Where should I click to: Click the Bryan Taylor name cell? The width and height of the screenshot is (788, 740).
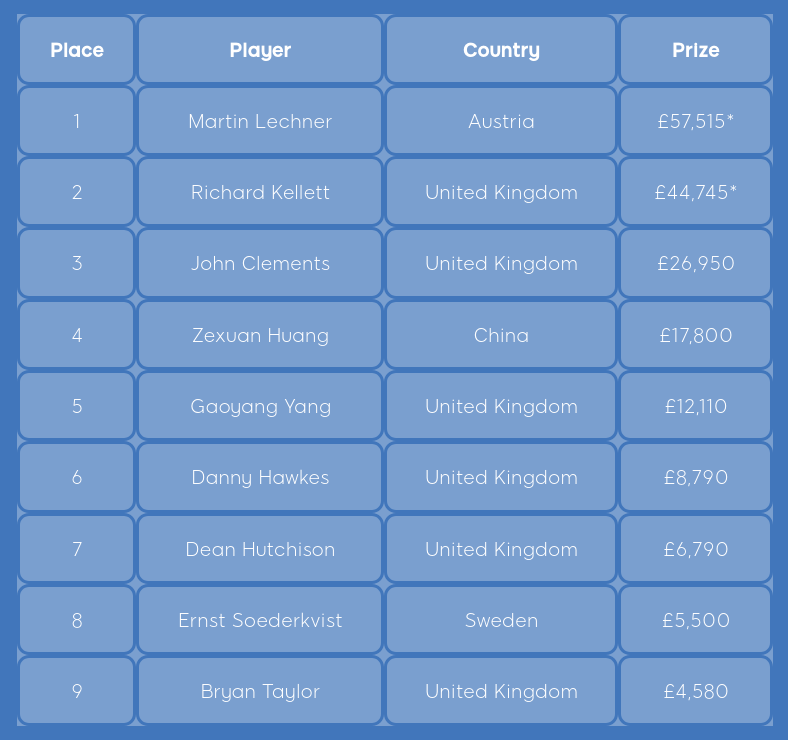click(260, 691)
